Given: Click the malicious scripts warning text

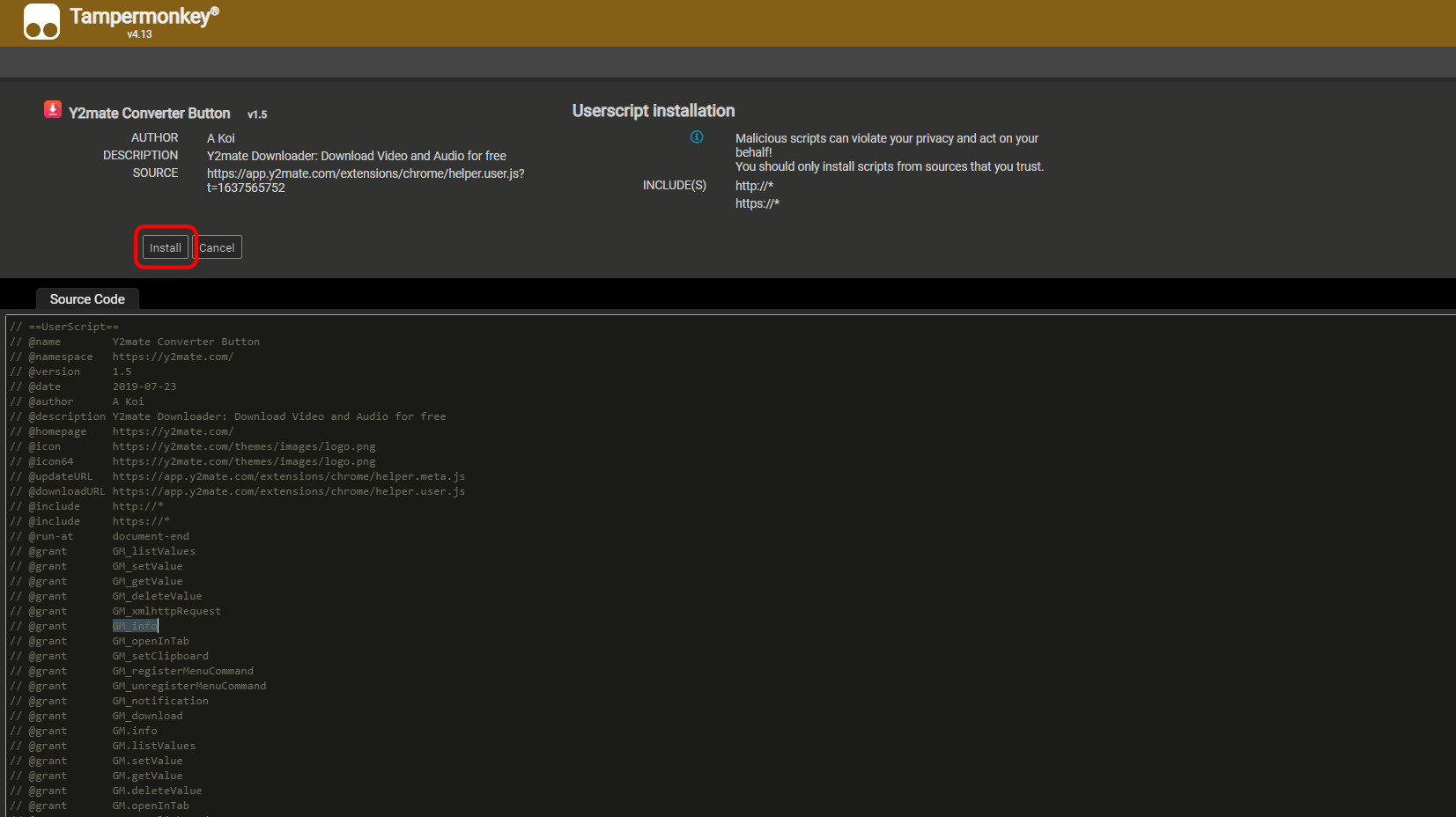Looking at the screenshot, I should coord(890,152).
